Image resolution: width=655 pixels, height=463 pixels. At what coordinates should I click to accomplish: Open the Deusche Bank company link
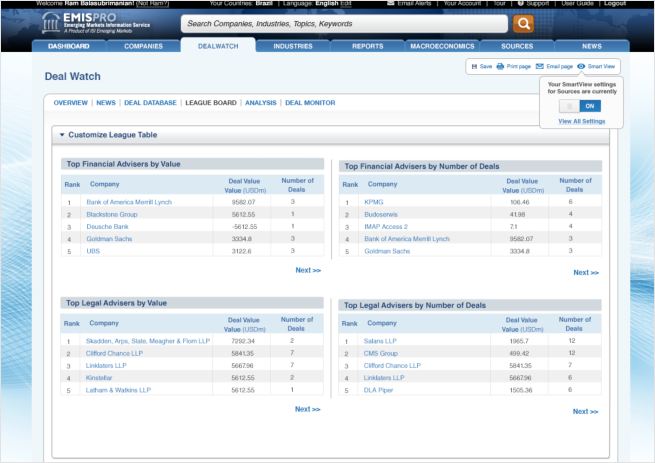tap(107, 226)
